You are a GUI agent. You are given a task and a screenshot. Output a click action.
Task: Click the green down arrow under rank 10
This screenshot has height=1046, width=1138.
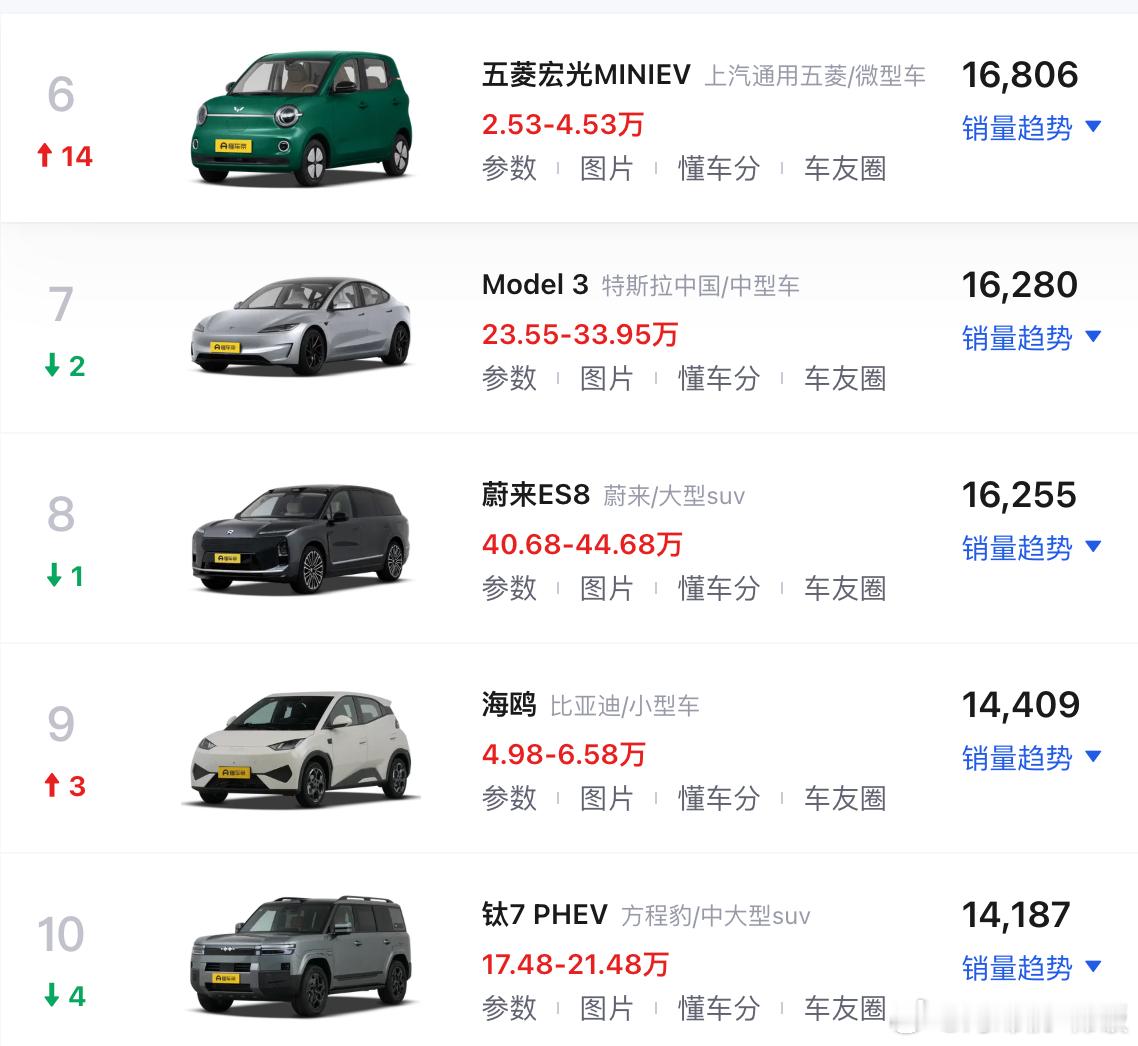52,994
